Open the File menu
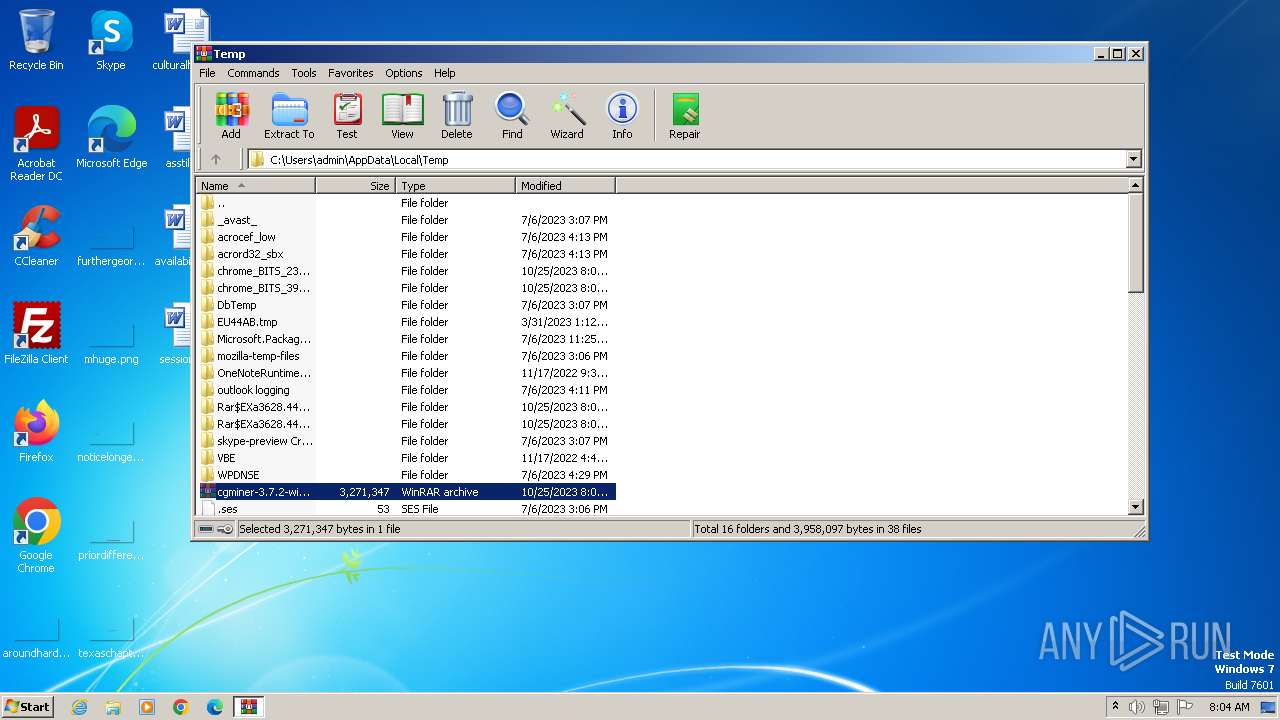The image size is (1280, 720). [x=207, y=73]
